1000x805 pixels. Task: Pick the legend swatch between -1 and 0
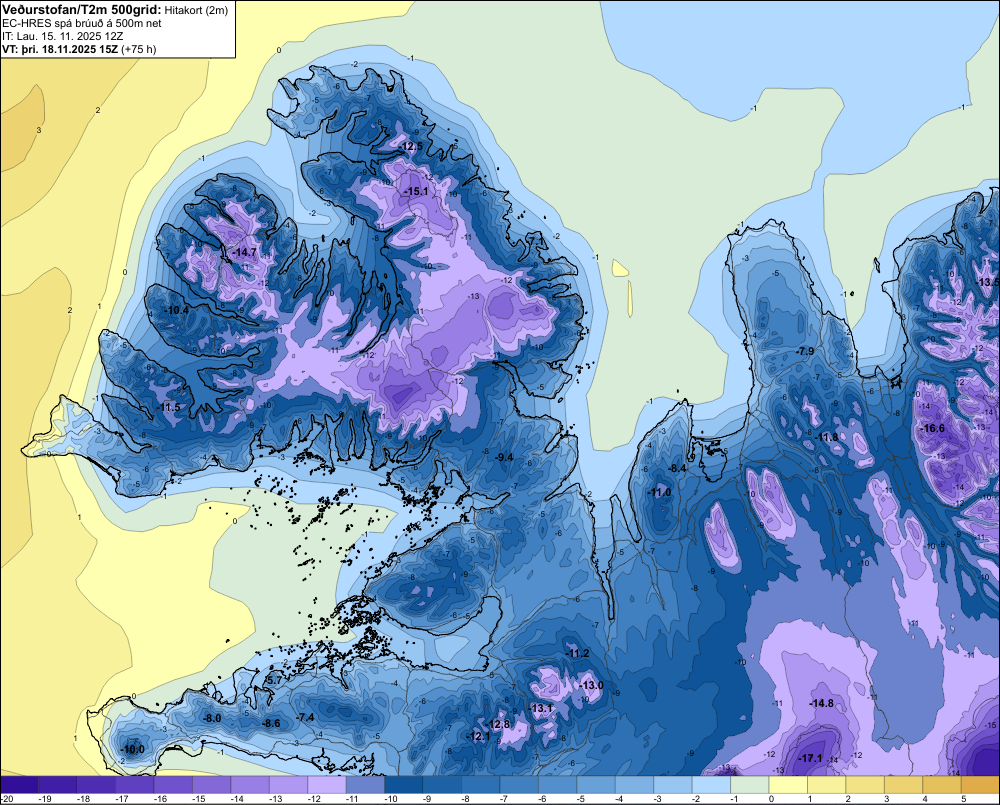750,785
